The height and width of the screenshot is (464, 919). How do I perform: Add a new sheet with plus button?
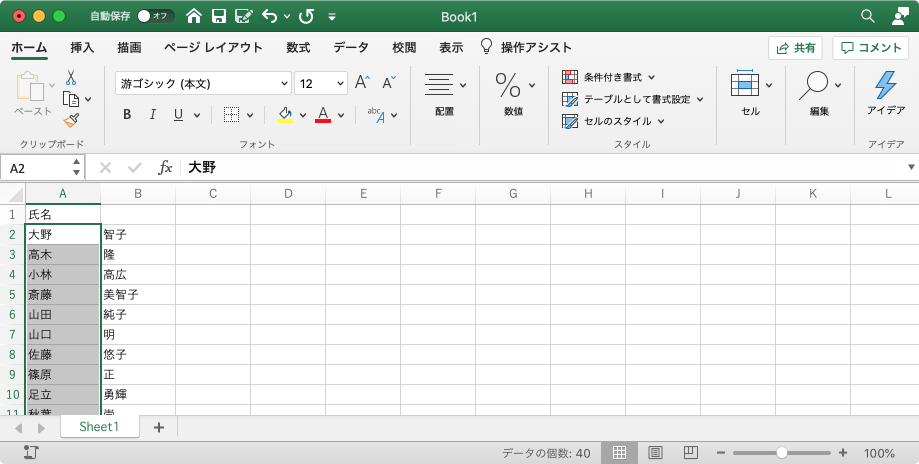(158, 428)
